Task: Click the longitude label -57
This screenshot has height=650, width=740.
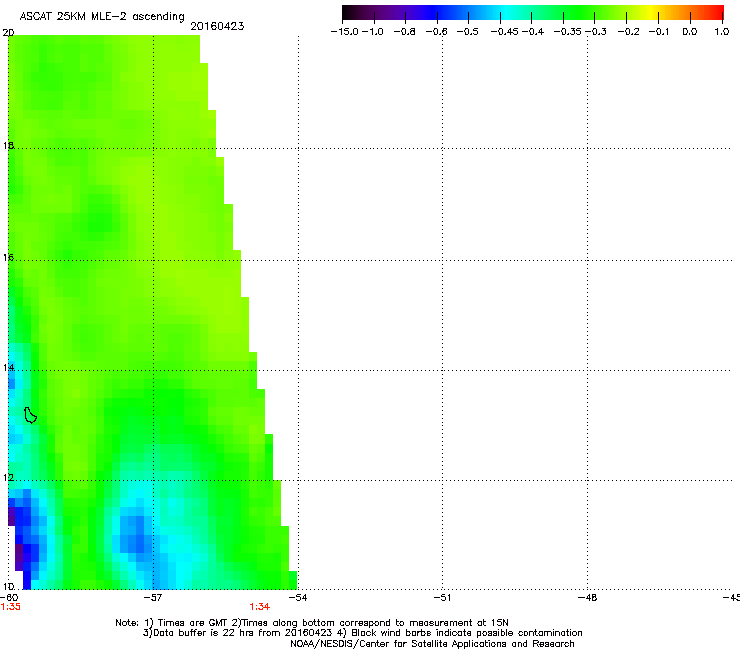Action: click(153, 598)
